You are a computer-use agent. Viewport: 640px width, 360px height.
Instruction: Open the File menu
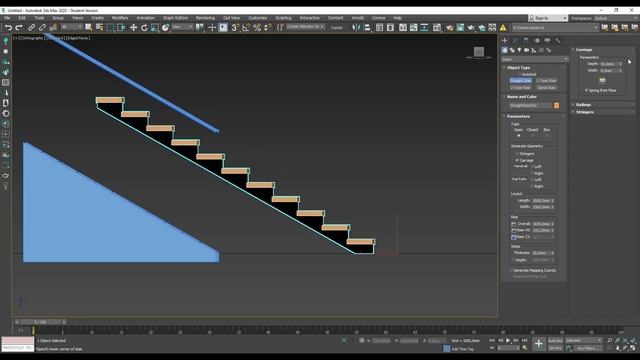pyautogui.click(x=7, y=18)
